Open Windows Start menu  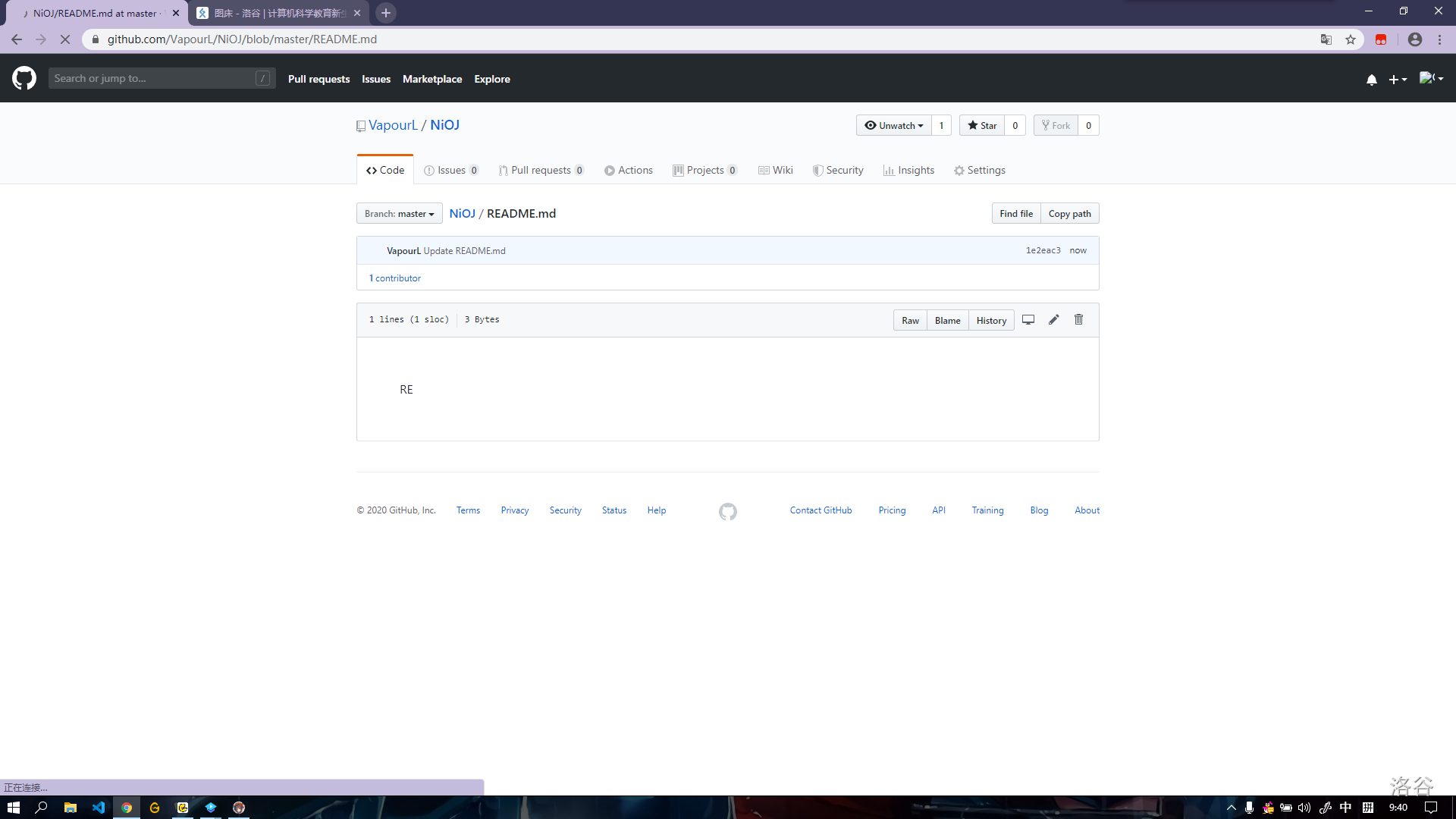coord(14,808)
